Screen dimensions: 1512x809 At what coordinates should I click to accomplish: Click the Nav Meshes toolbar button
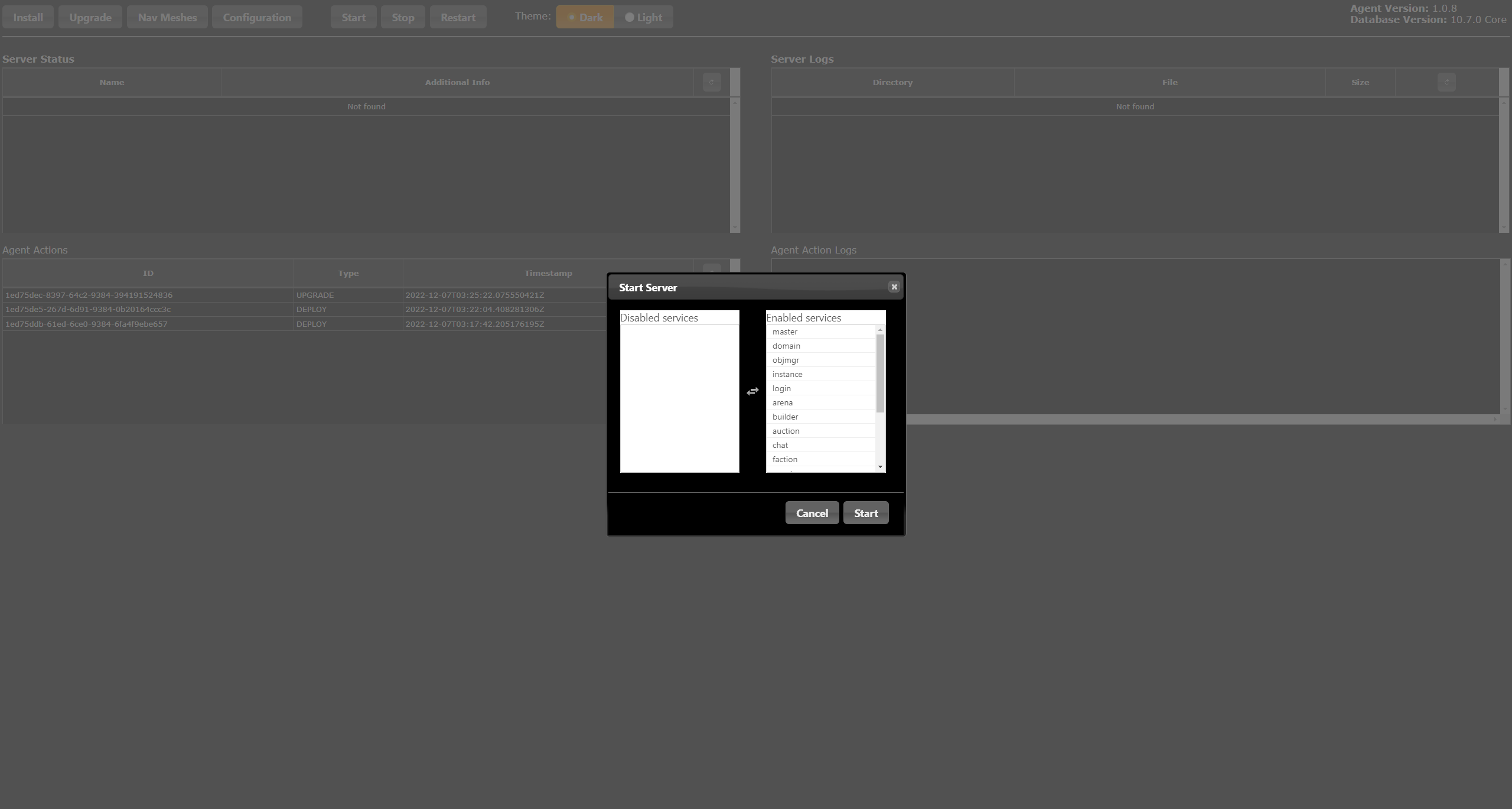[167, 17]
